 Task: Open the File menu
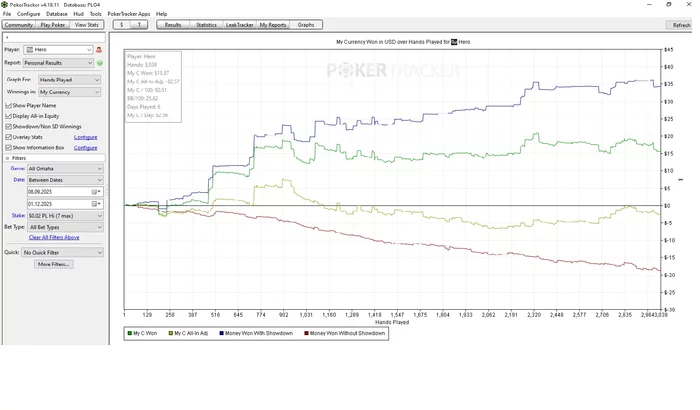(7, 14)
